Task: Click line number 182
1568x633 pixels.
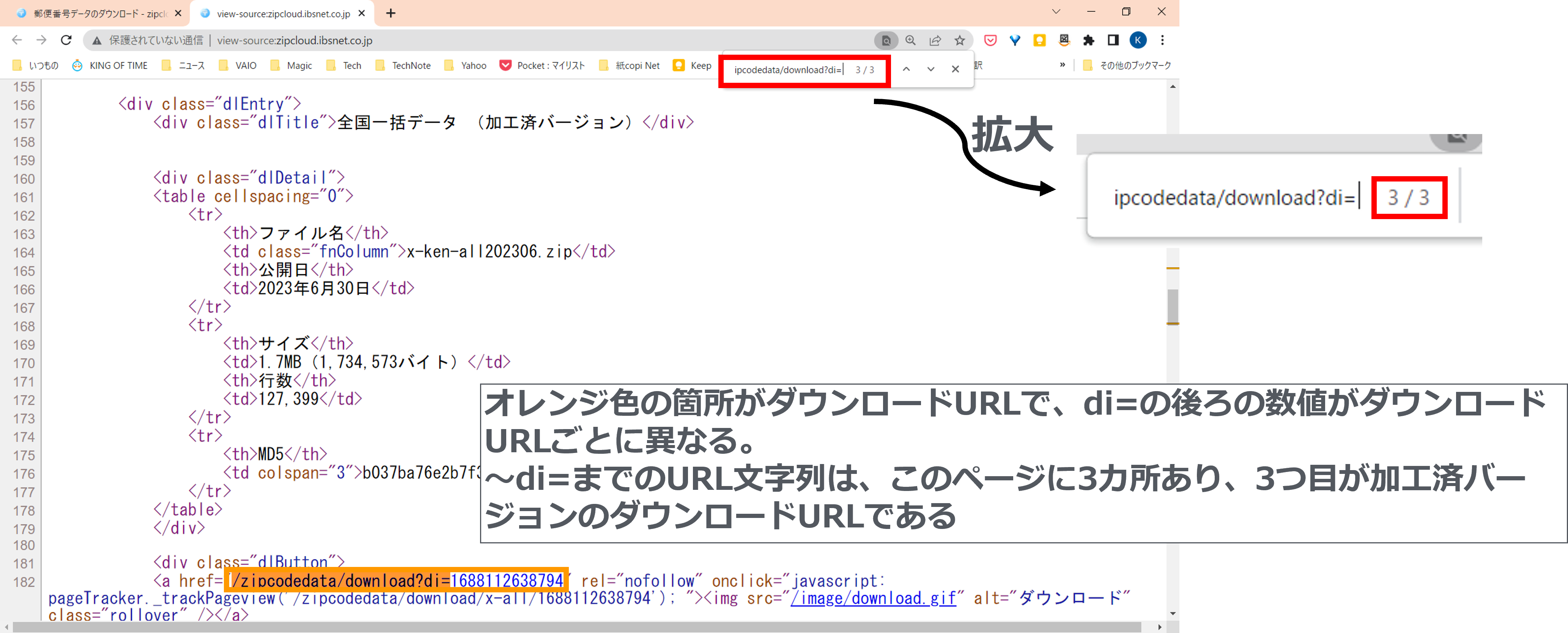Action: pyautogui.click(x=24, y=582)
